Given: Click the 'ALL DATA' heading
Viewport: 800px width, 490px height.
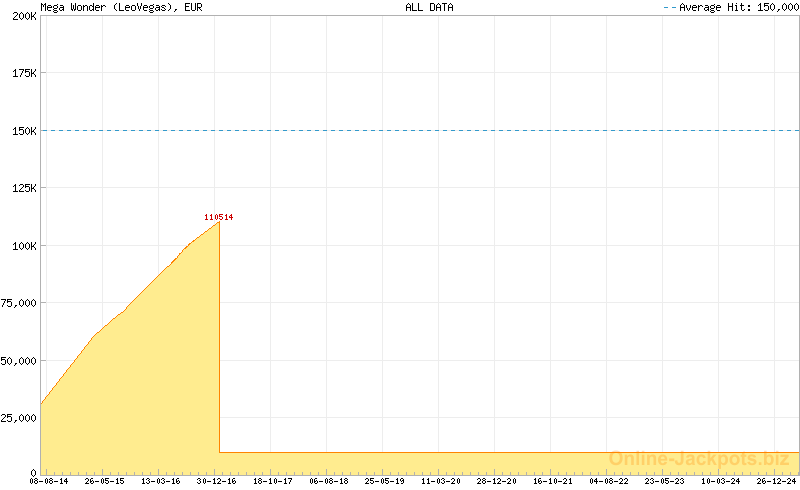Looking at the screenshot, I should (429, 7).
